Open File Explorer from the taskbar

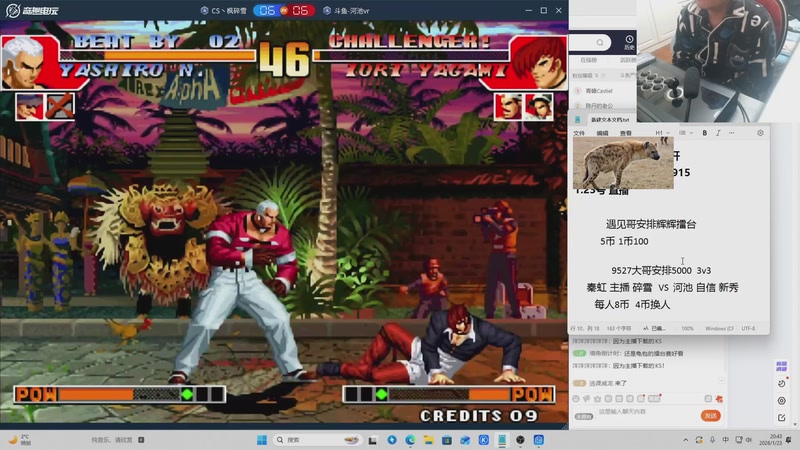point(429,440)
